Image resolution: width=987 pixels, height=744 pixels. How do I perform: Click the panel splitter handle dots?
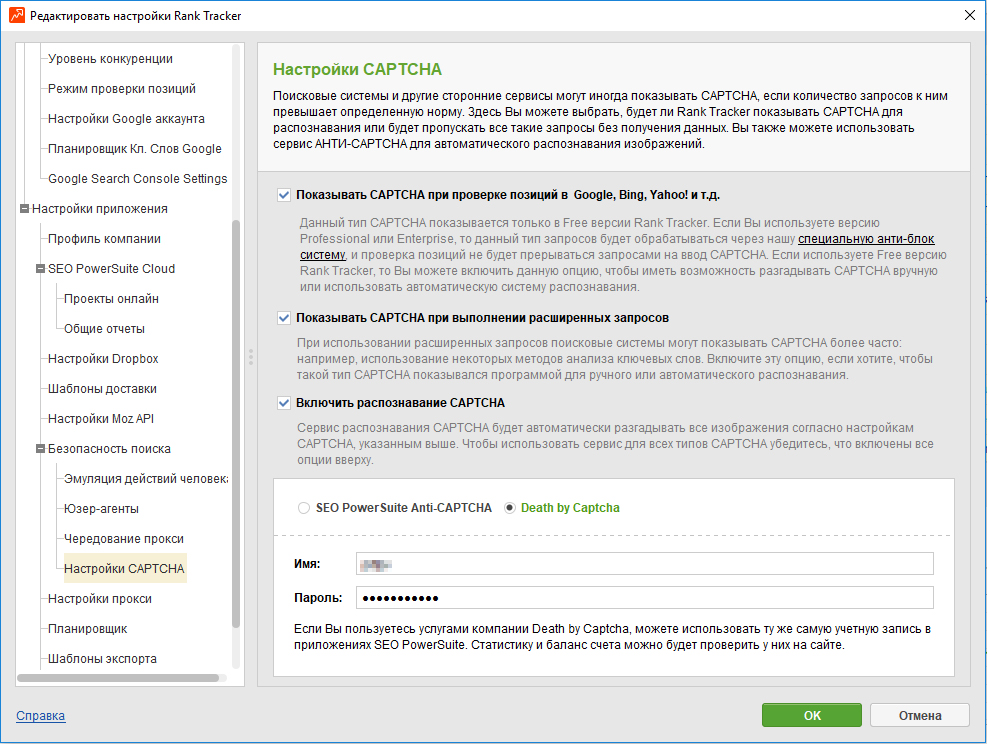pos(251,357)
